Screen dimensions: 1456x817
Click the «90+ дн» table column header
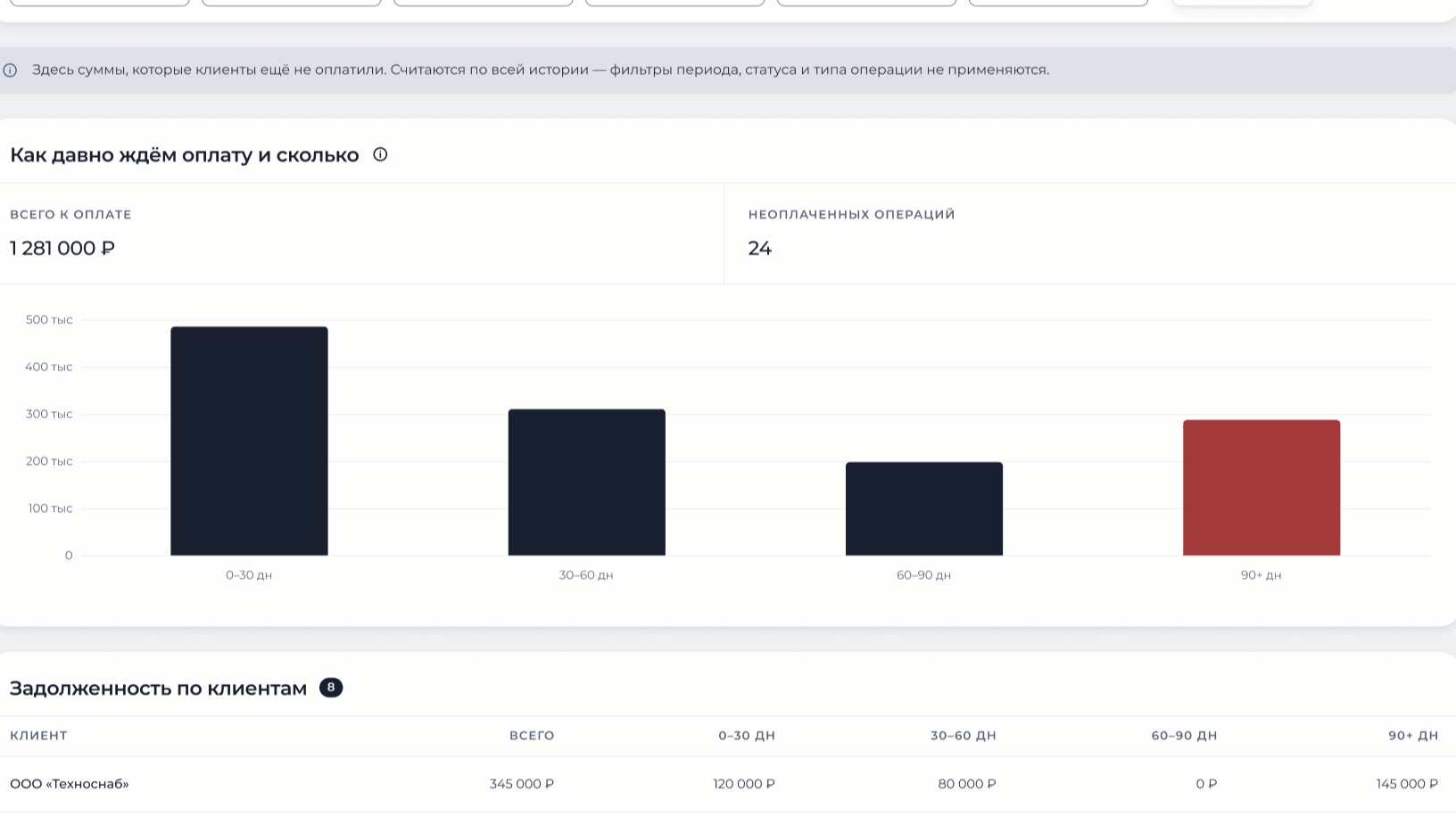point(1413,736)
